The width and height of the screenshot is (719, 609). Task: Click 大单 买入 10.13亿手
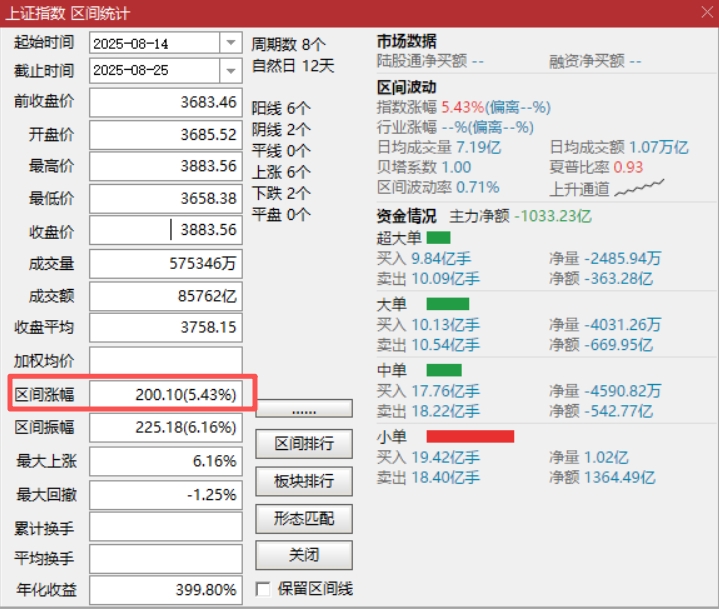428,325
